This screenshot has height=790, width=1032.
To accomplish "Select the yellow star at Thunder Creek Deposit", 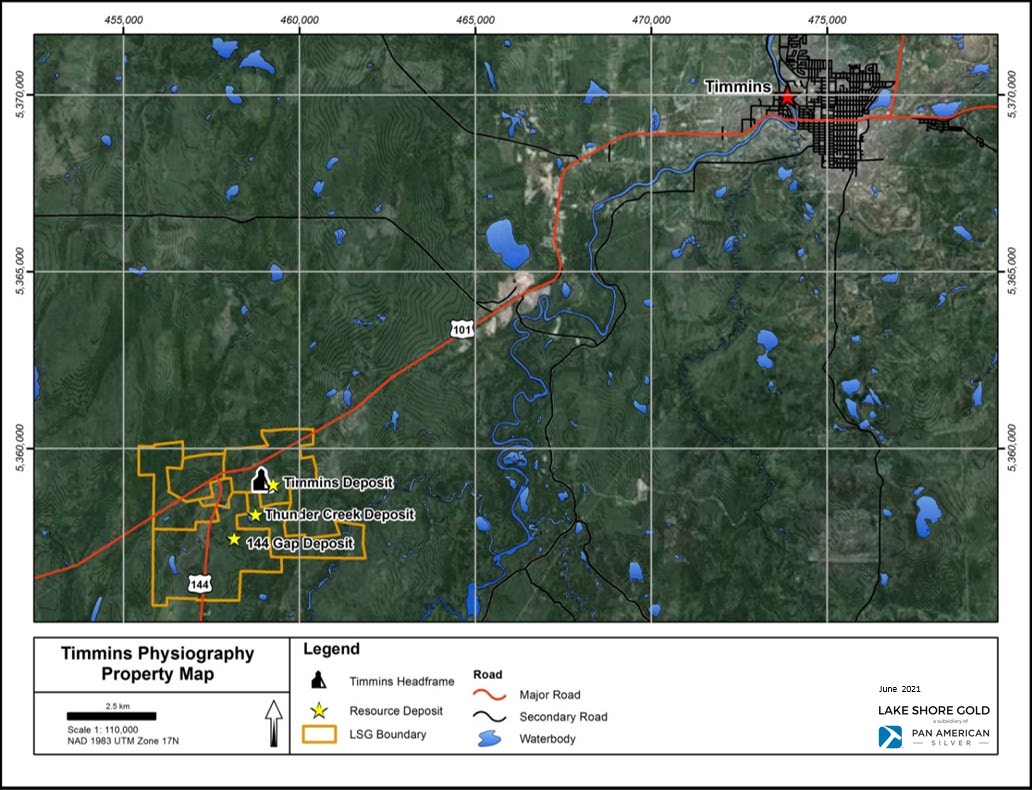I will click(256, 515).
